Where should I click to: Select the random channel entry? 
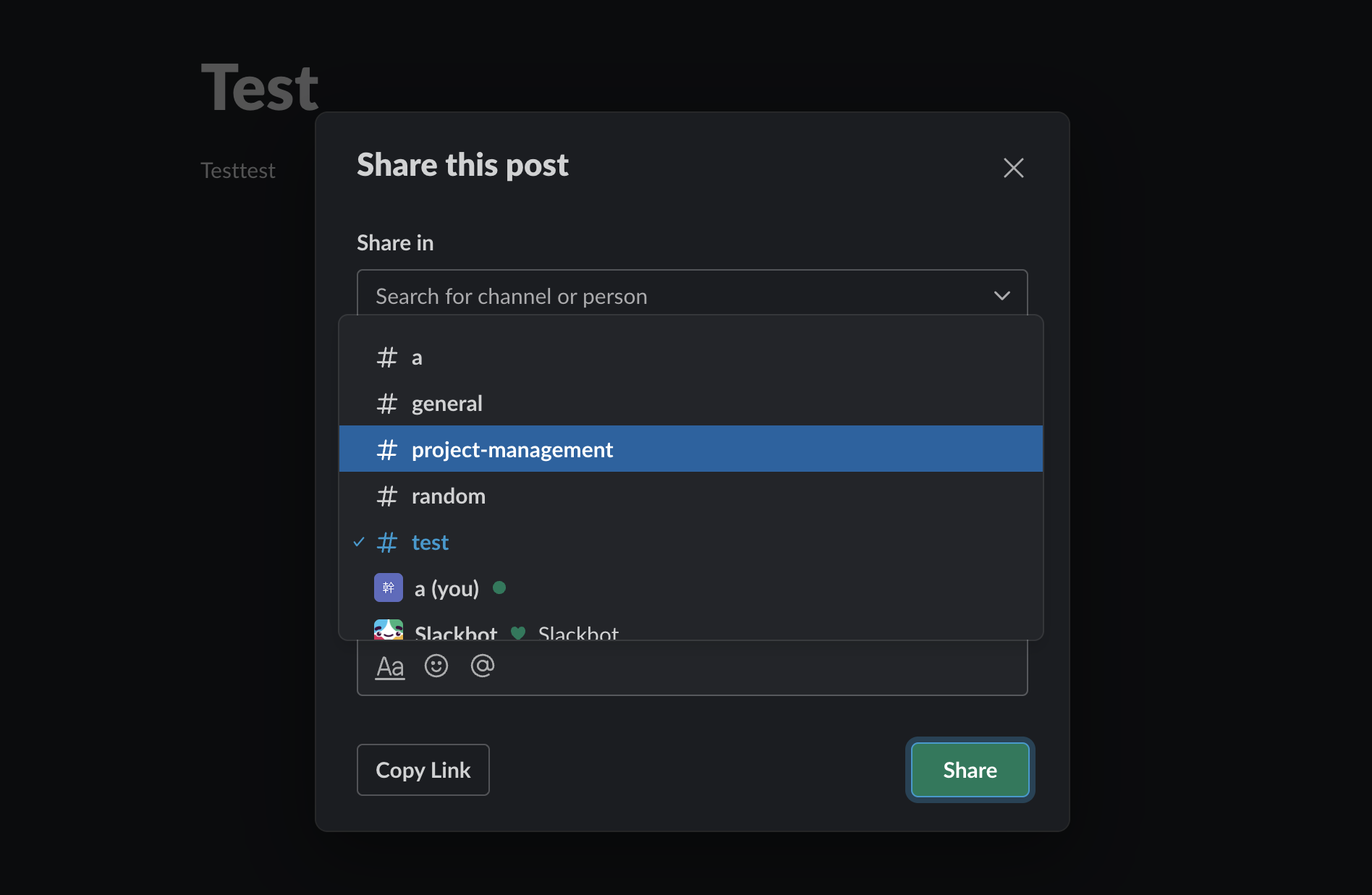(x=449, y=496)
